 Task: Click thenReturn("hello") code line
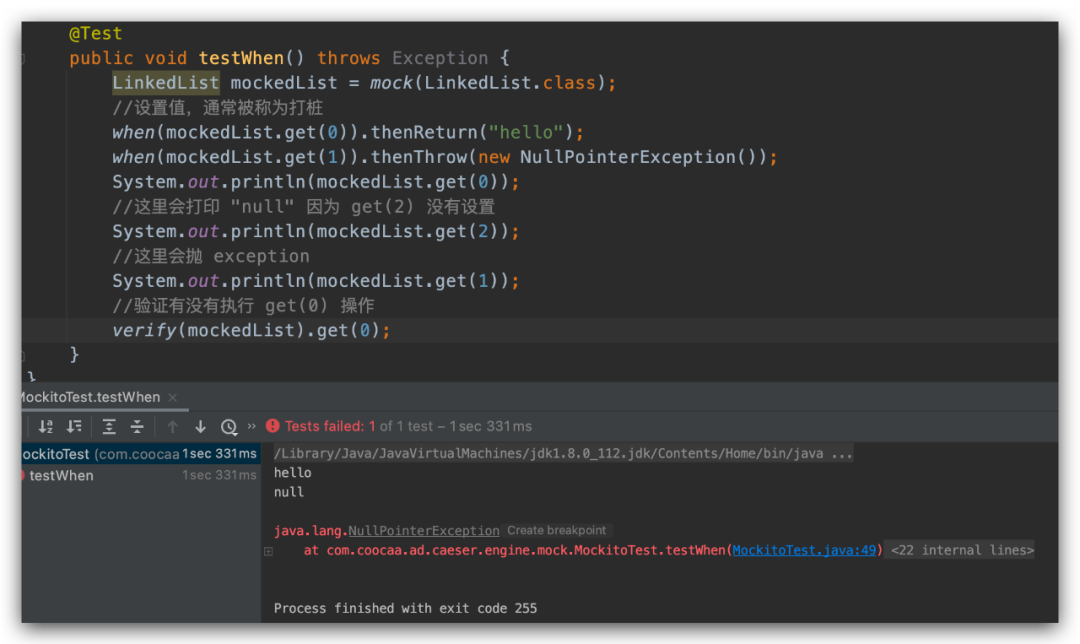(x=348, y=132)
